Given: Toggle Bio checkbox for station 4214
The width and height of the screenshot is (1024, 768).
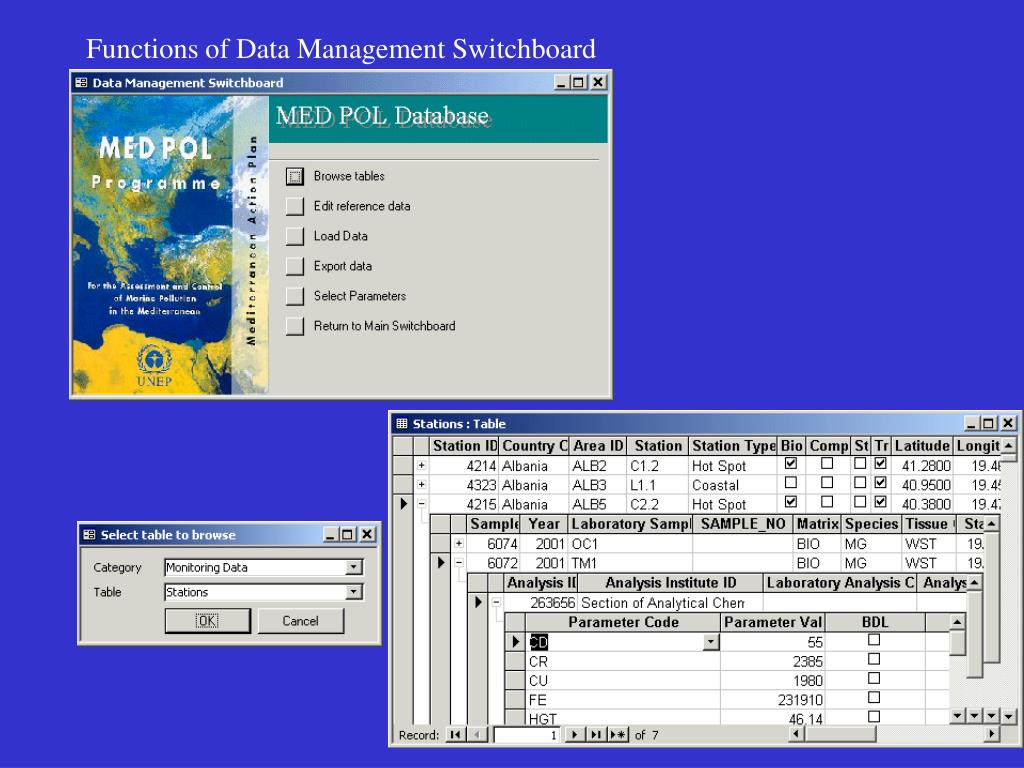Looking at the screenshot, I should tap(791, 464).
